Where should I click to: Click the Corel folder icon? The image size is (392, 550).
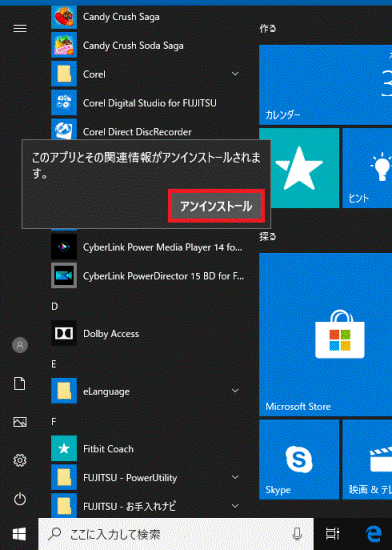point(64,74)
